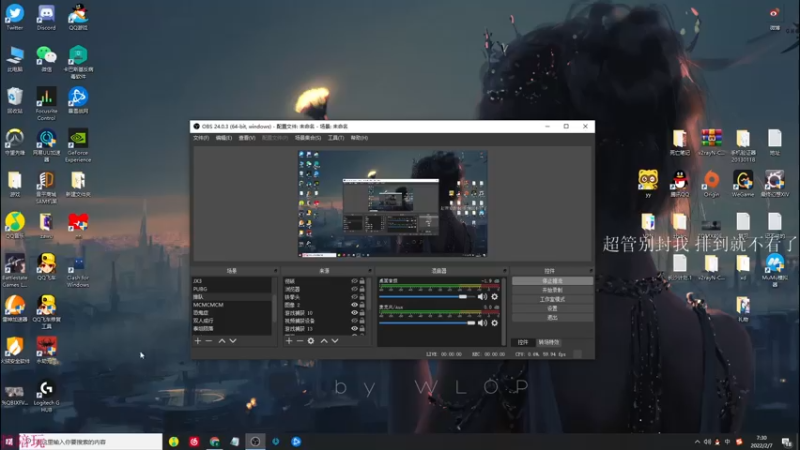
Task: Open the WeGame desktop shortcut
Action: click(x=743, y=184)
